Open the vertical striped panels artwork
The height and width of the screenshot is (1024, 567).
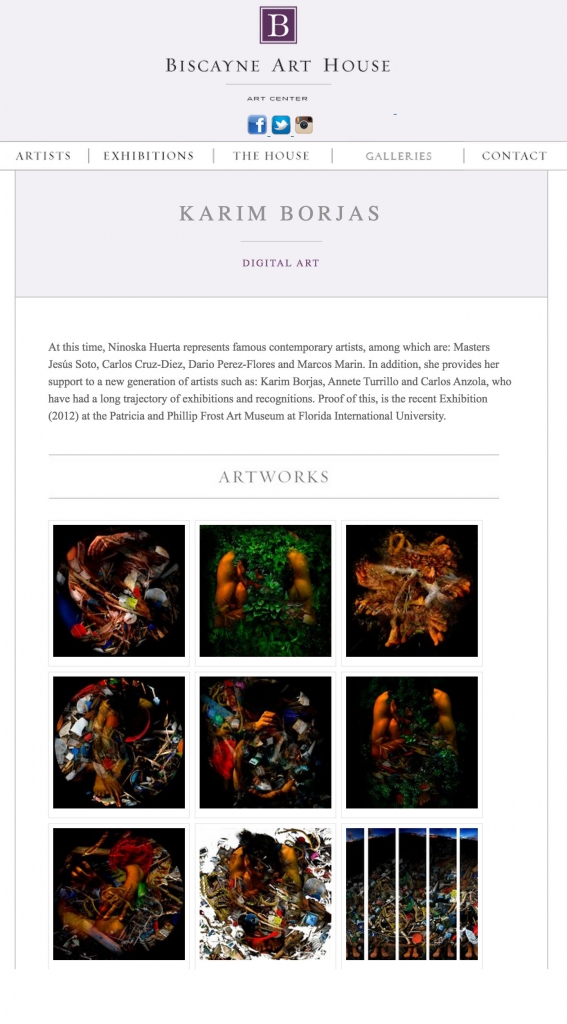click(x=412, y=893)
